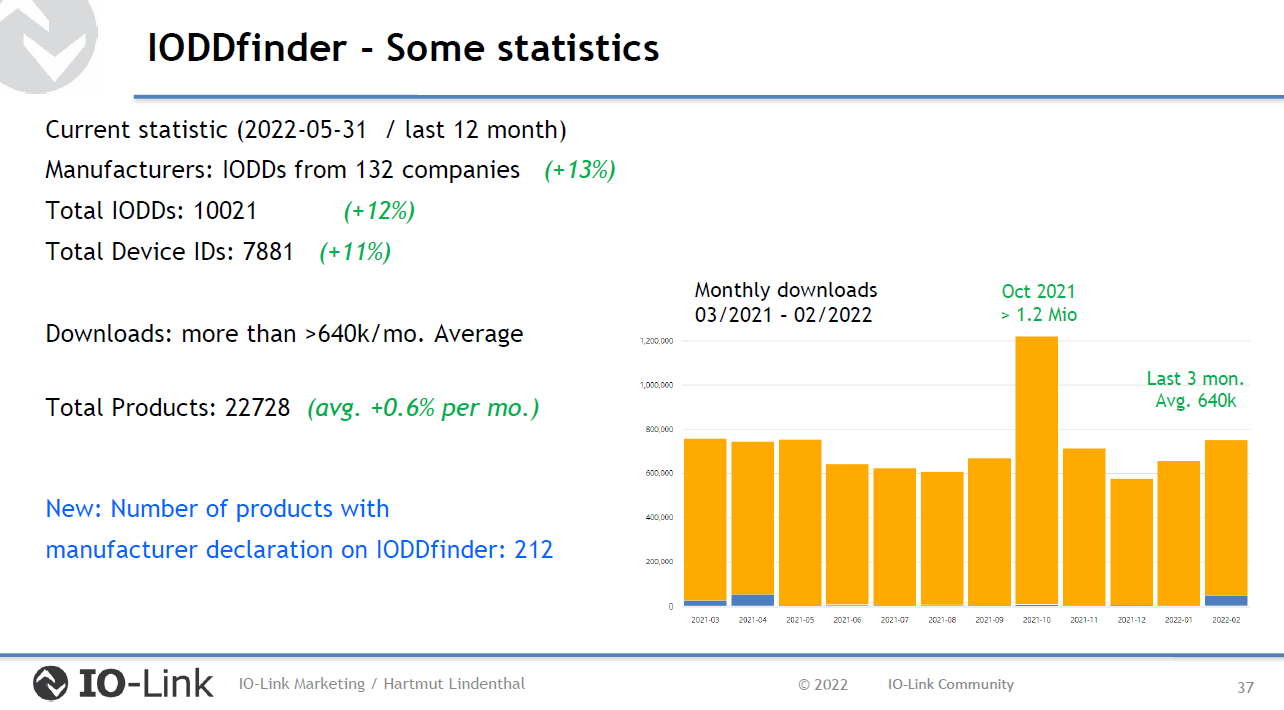This screenshot has width=1284, height=710.
Task: Click the orange bar for 2021-03
Action: pyautogui.click(x=705, y=520)
